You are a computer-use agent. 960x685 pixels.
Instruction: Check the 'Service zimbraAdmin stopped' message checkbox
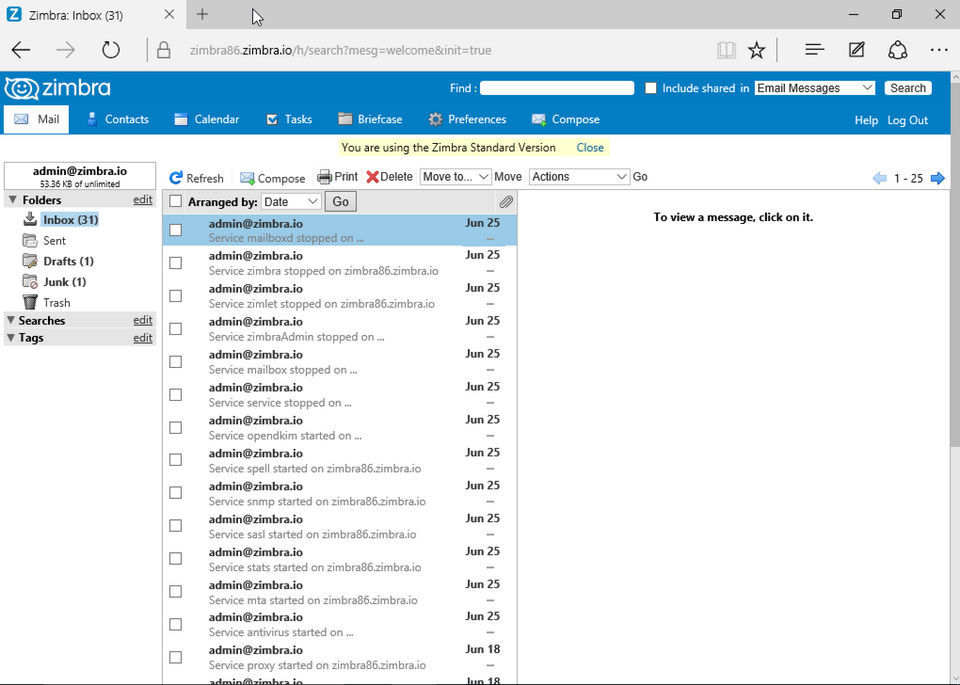176,329
